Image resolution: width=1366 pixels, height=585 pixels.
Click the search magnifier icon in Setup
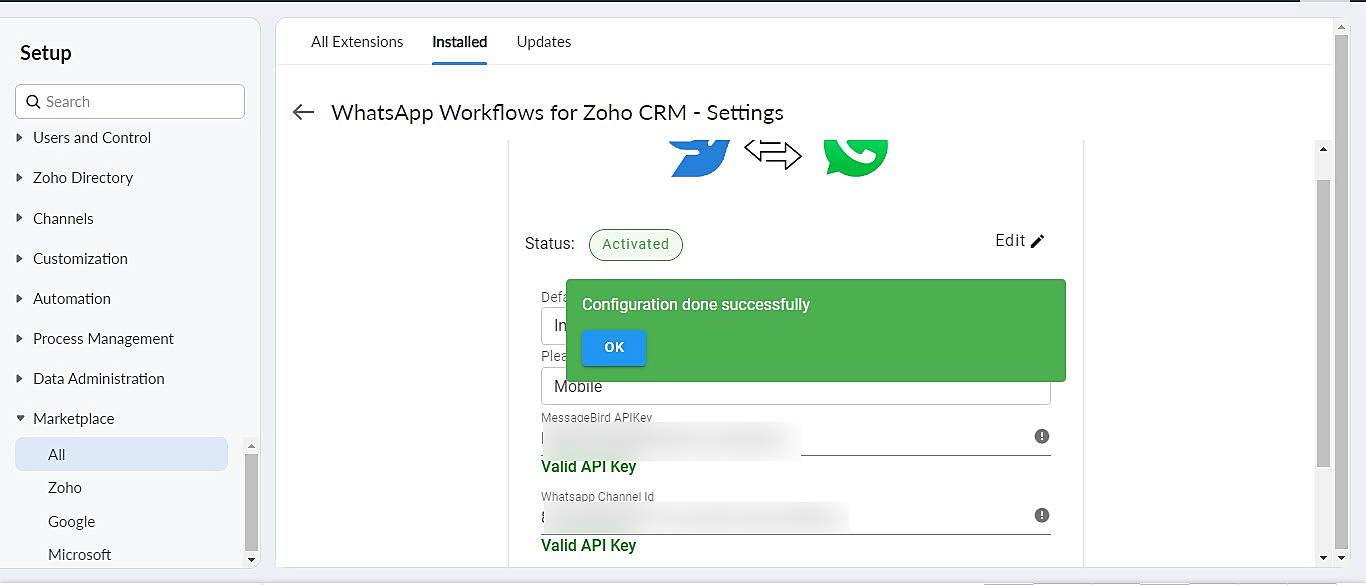tap(33, 102)
